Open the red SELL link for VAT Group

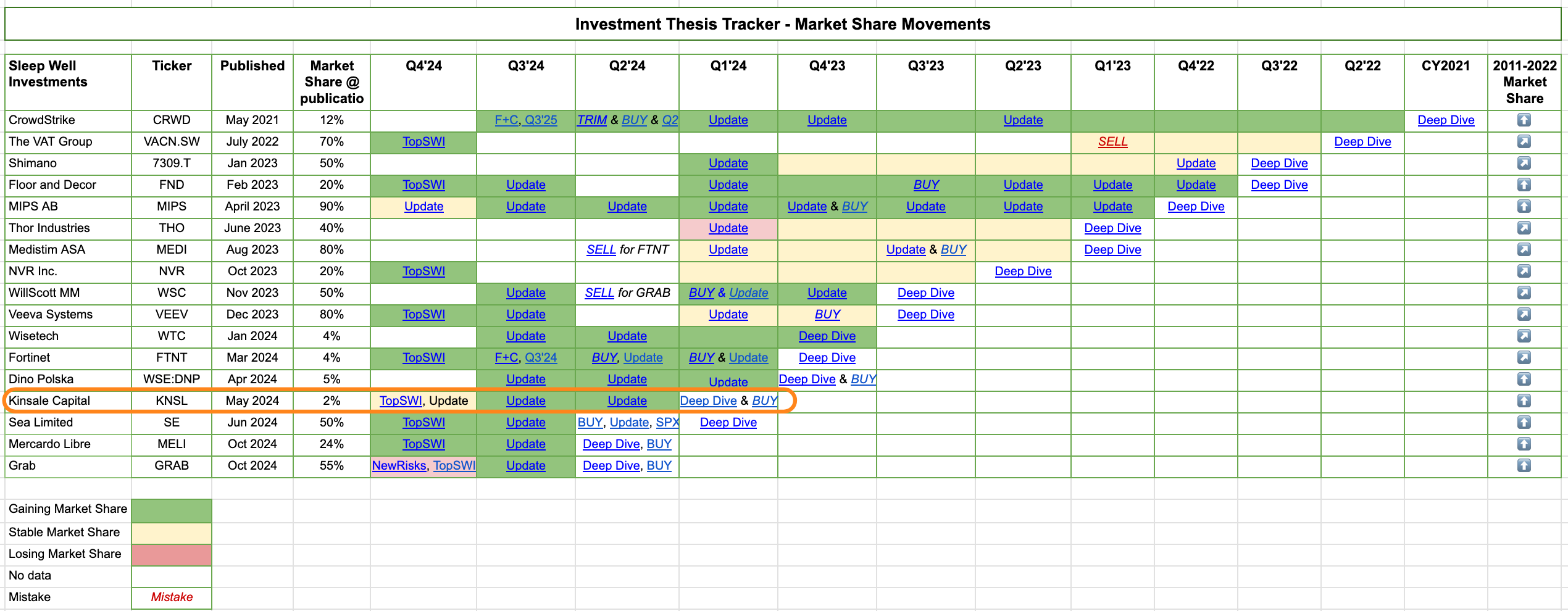pyautogui.click(x=1112, y=142)
